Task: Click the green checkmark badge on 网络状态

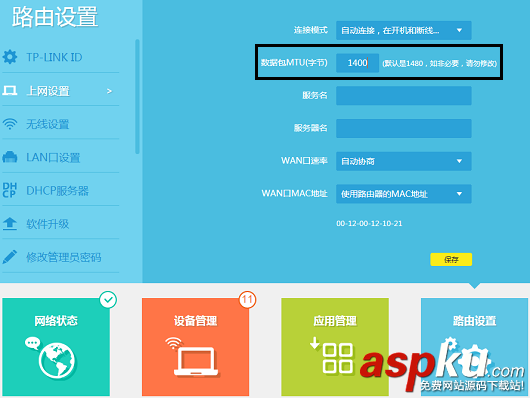Action: pos(108,300)
